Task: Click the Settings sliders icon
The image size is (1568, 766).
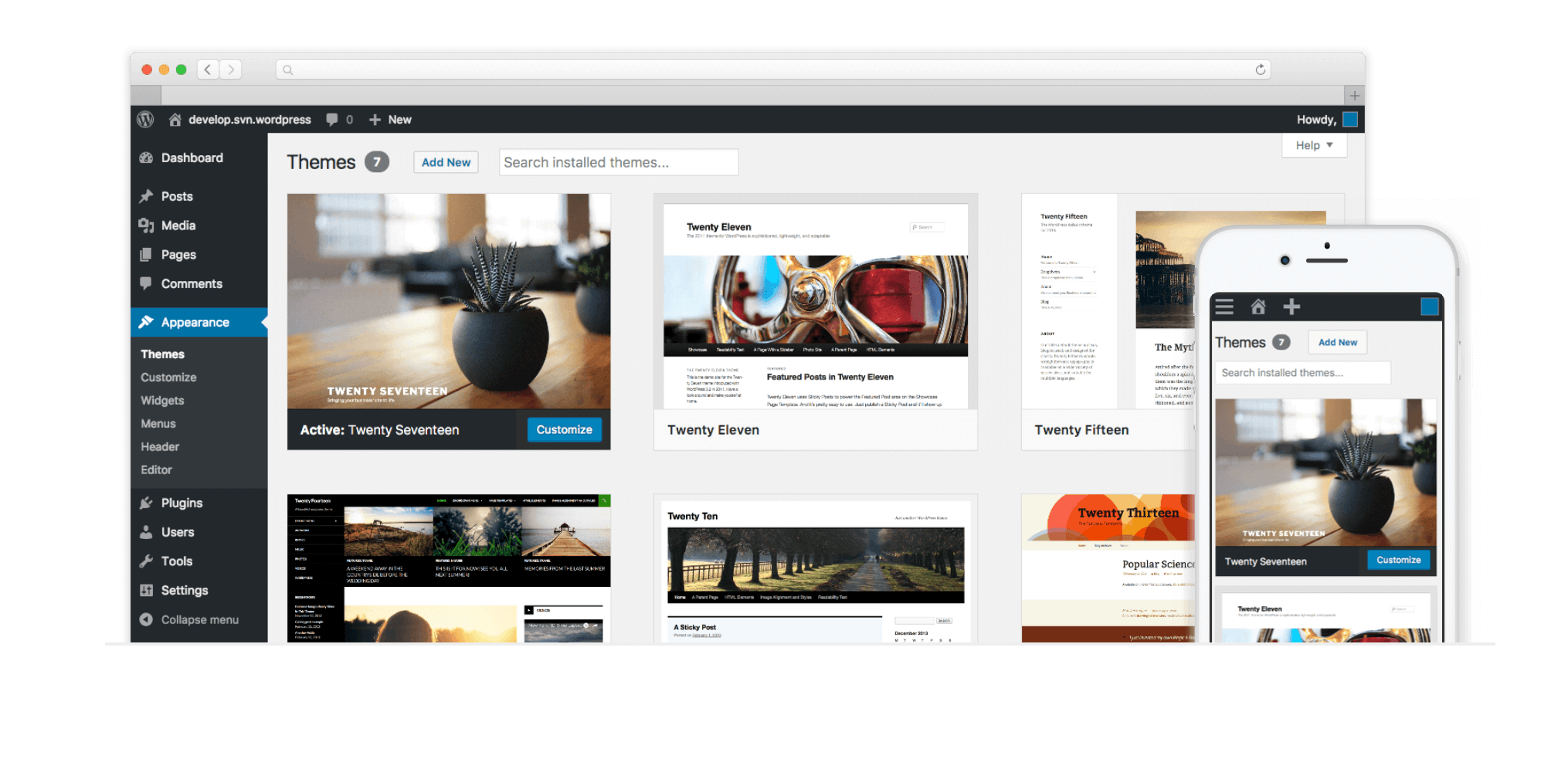Action: (x=146, y=590)
